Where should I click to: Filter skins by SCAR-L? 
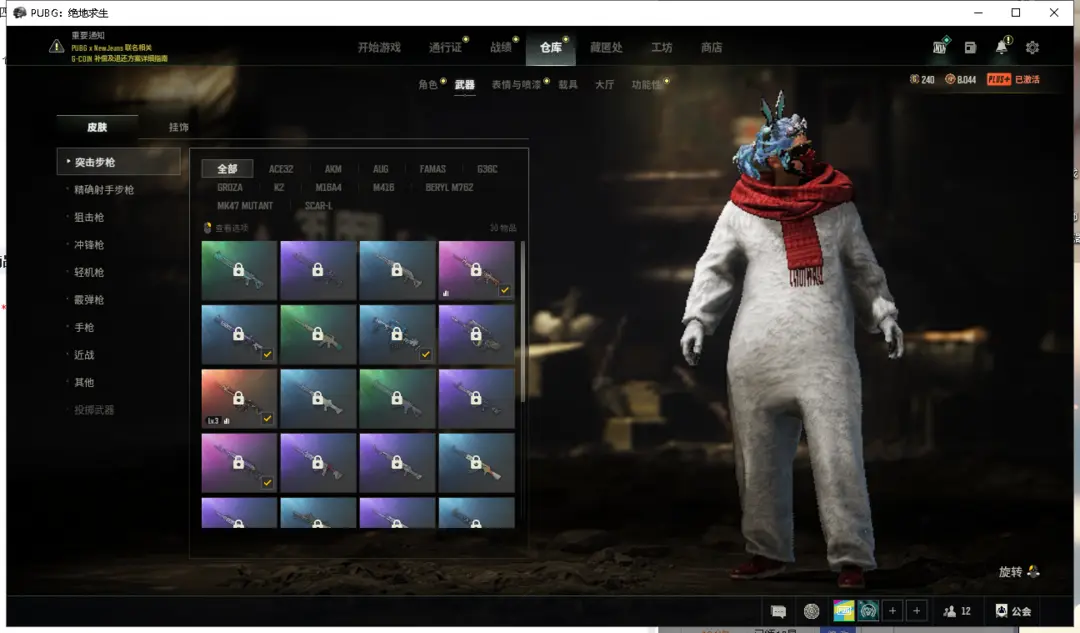[318, 206]
